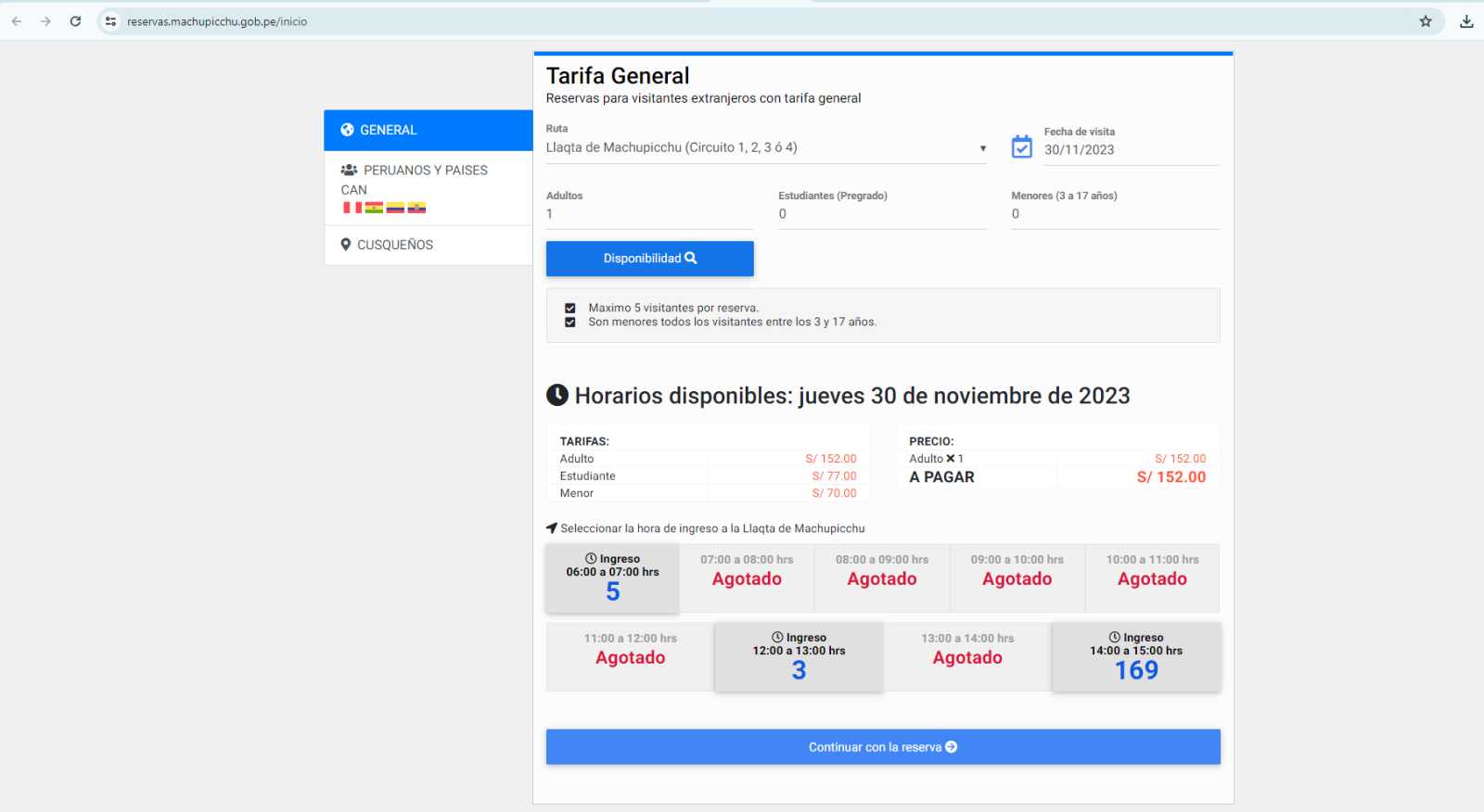Click the Adulto x 1 price line
The width and height of the screenshot is (1484, 812).
point(1057,459)
